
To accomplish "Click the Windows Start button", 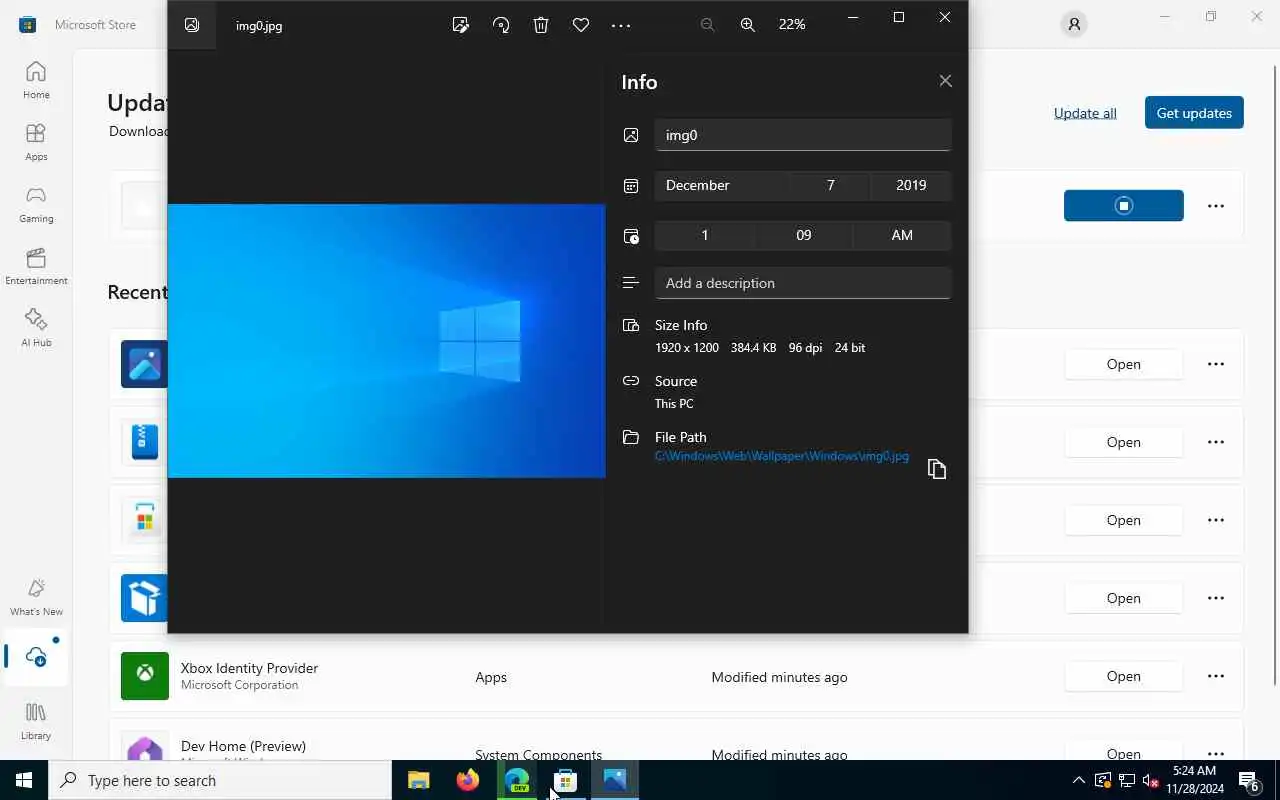I will [x=24, y=780].
